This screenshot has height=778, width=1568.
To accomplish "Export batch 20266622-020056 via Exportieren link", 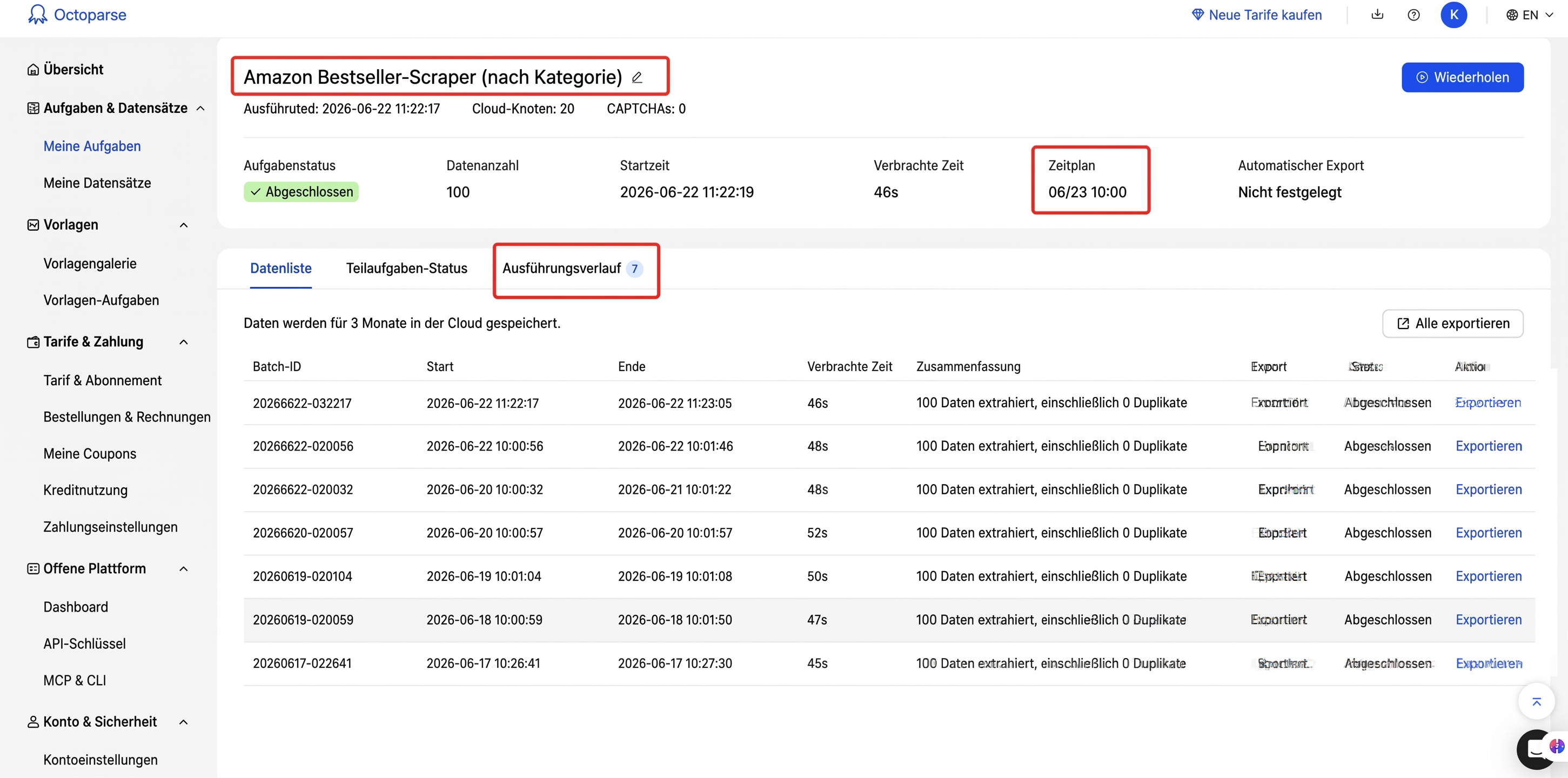I will (1488, 446).
